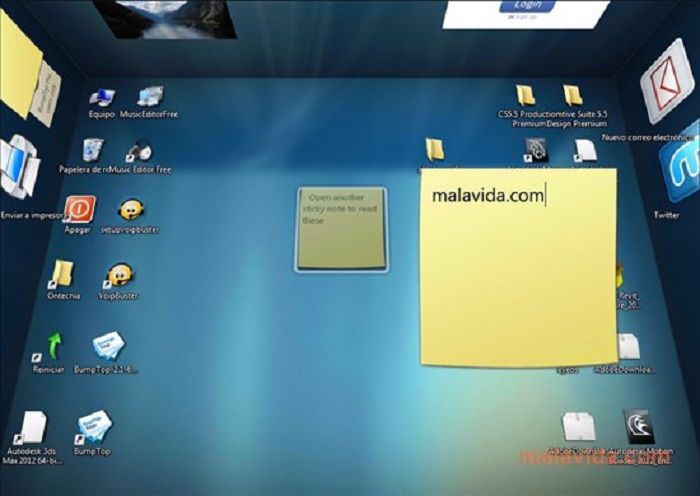Open the BumpTop-2.1-6 installer icon

click(x=108, y=346)
